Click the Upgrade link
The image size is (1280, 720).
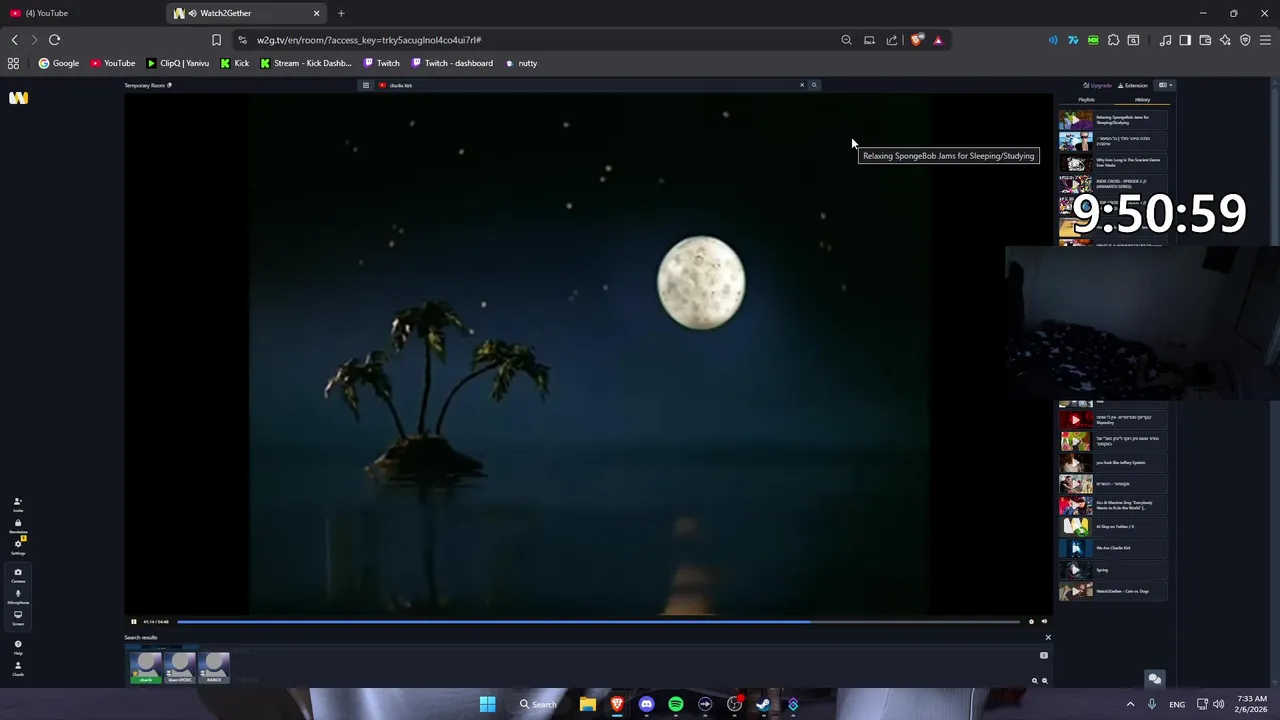coord(1098,85)
